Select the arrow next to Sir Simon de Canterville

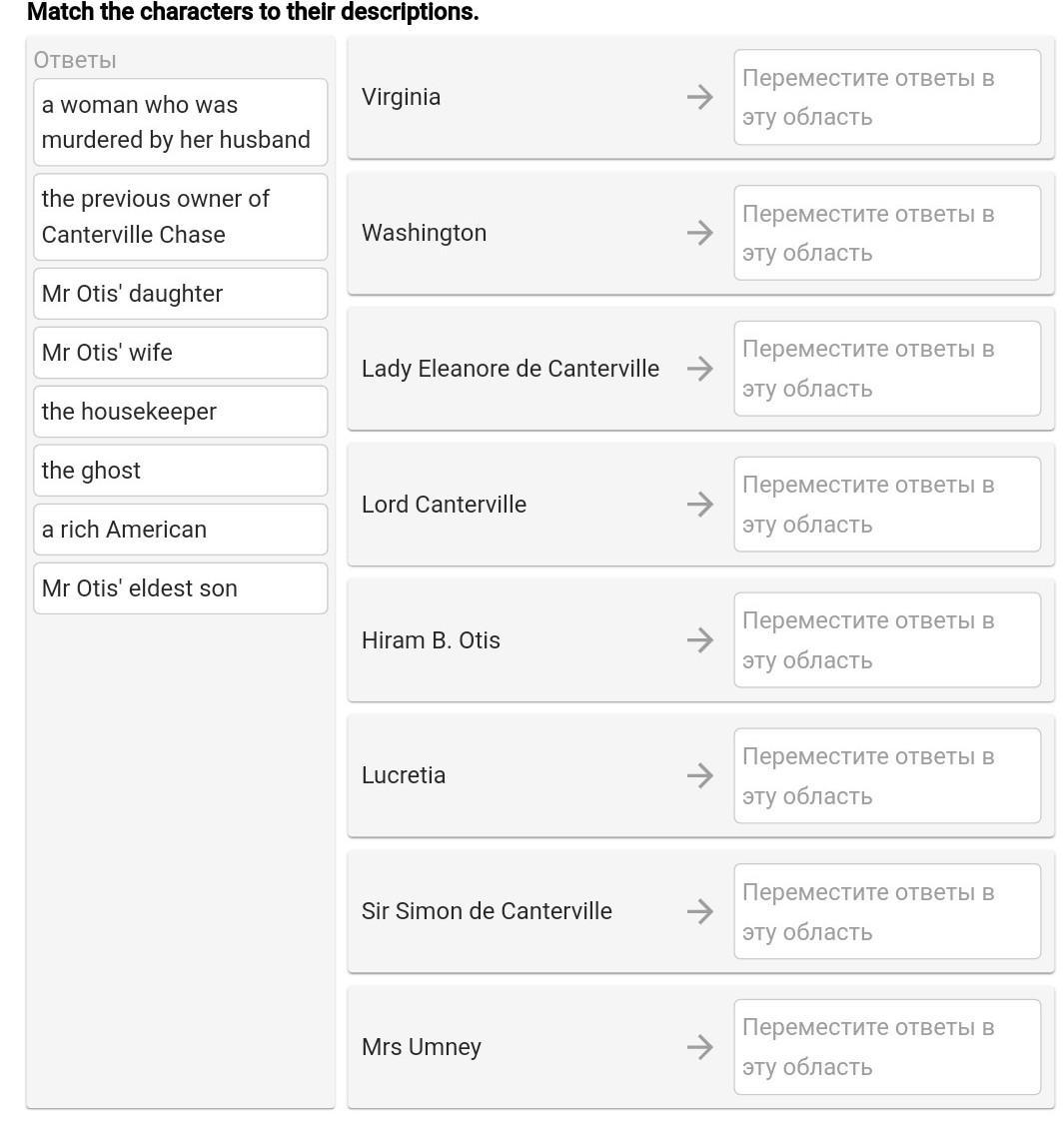[x=700, y=911]
